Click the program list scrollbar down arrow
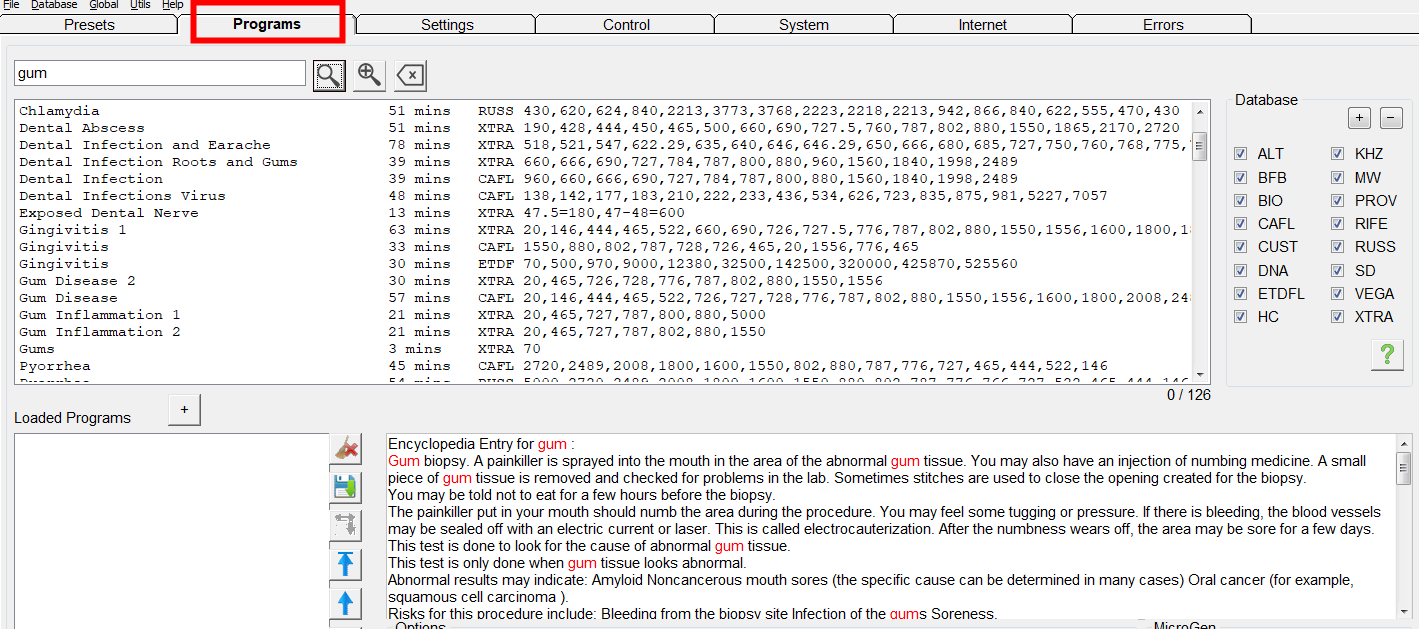The height and width of the screenshot is (629, 1419). [x=1200, y=376]
